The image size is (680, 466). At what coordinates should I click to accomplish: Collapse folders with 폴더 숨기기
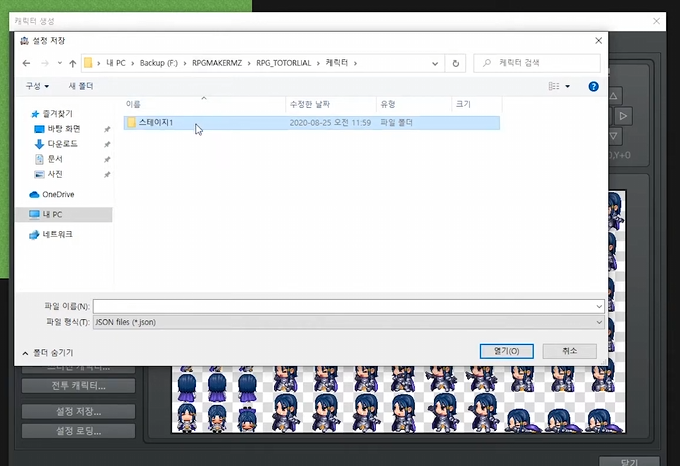48,353
